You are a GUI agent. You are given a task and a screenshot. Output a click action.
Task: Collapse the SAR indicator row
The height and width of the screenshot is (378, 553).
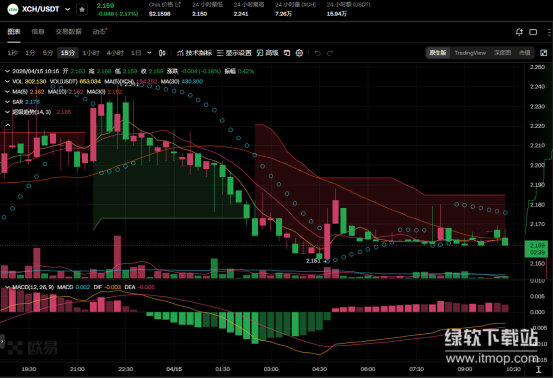coord(7,102)
